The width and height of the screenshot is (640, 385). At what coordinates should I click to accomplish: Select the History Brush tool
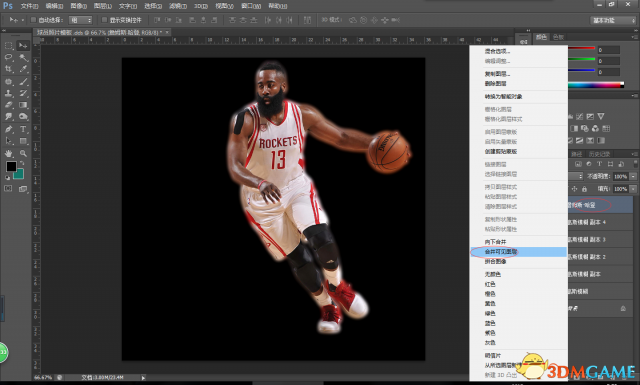tap(23, 93)
